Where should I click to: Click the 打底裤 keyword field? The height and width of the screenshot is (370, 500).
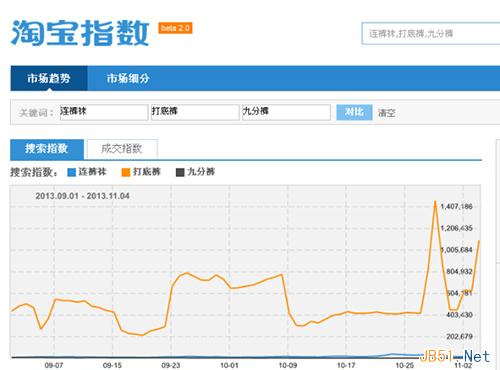point(195,112)
